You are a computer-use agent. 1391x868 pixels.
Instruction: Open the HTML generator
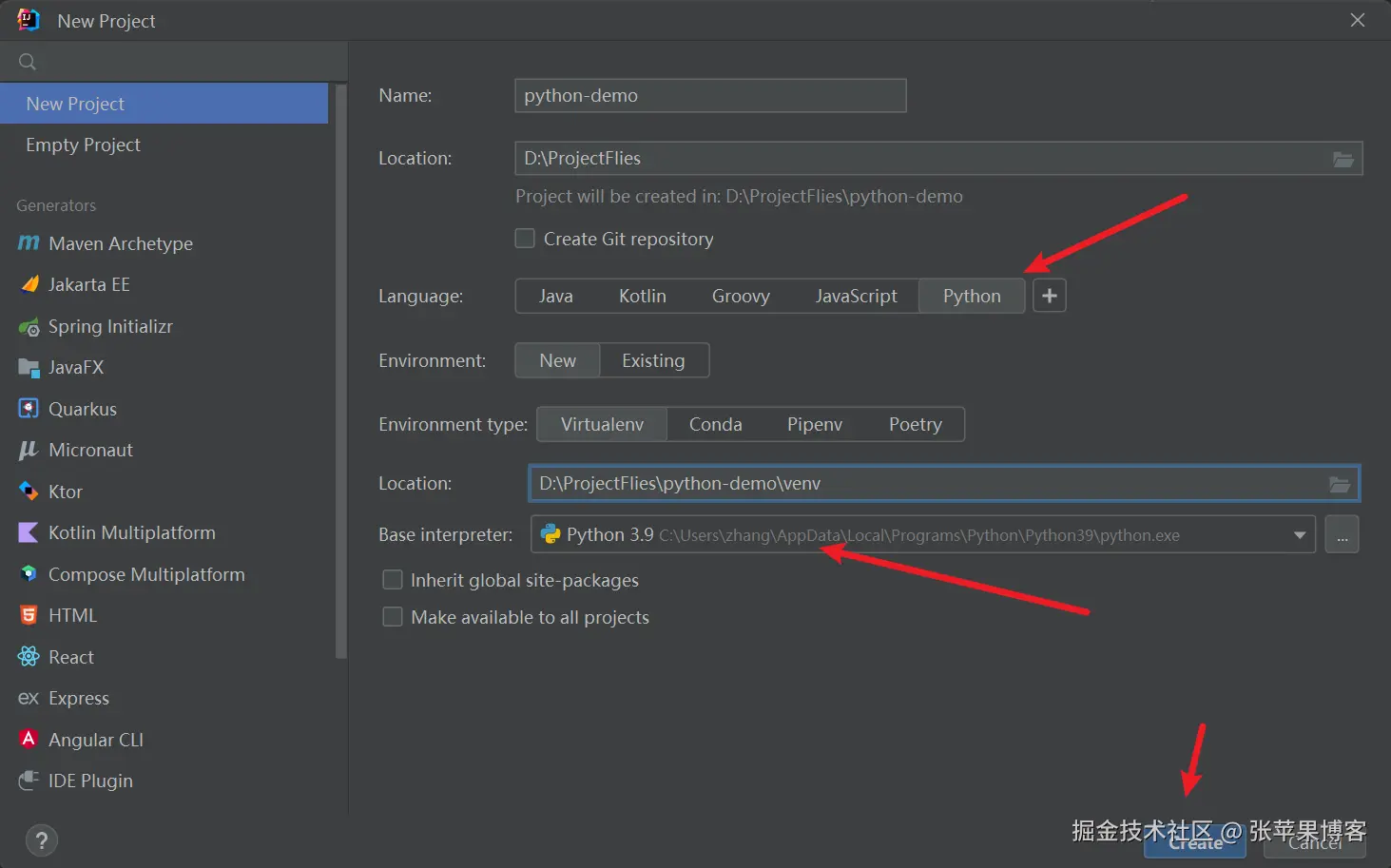point(164,615)
